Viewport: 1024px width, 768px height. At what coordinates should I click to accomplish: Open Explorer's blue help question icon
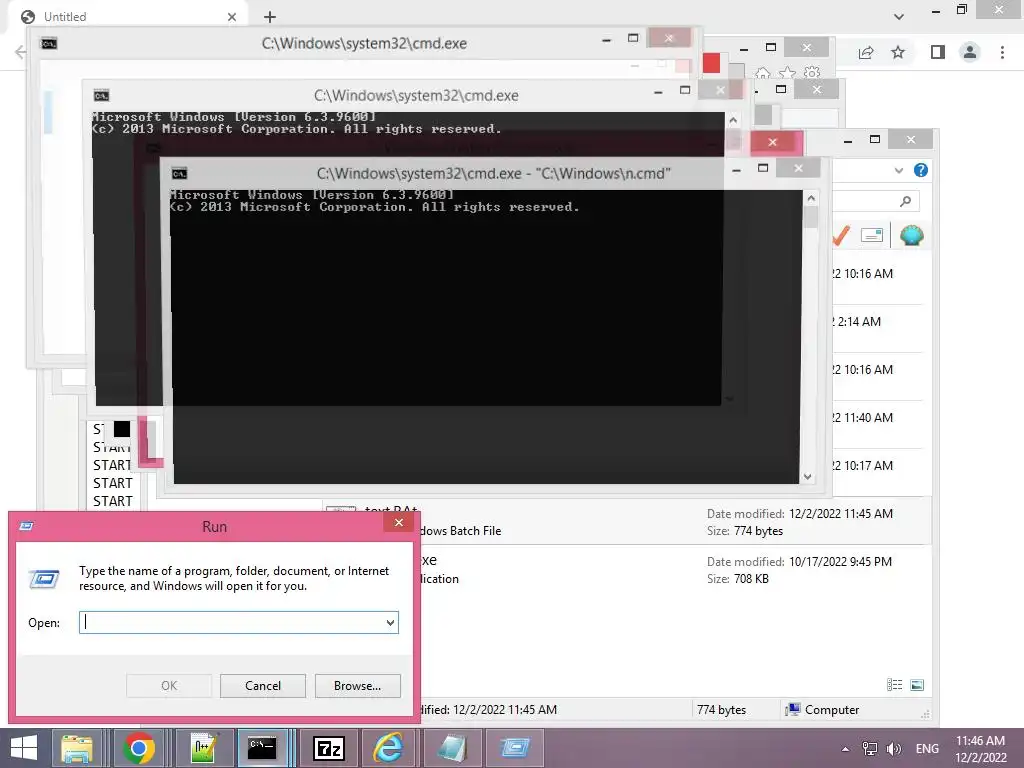(x=921, y=170)
